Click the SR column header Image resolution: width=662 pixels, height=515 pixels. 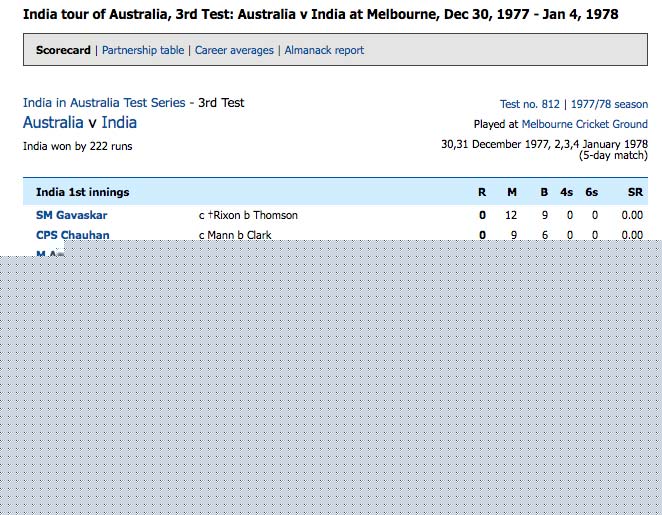click(x=634, y=192)
